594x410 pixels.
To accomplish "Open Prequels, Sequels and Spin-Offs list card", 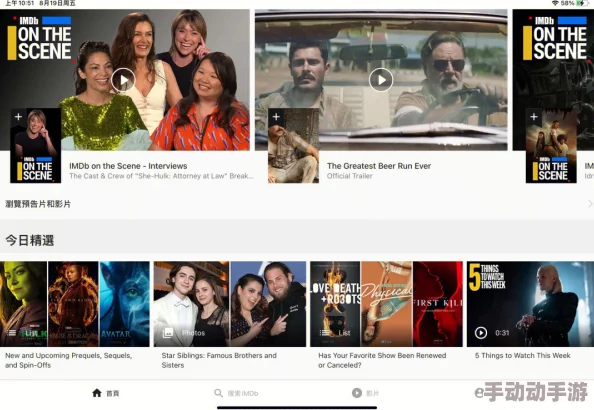I will pyautogui.click(x=75, y=304).
